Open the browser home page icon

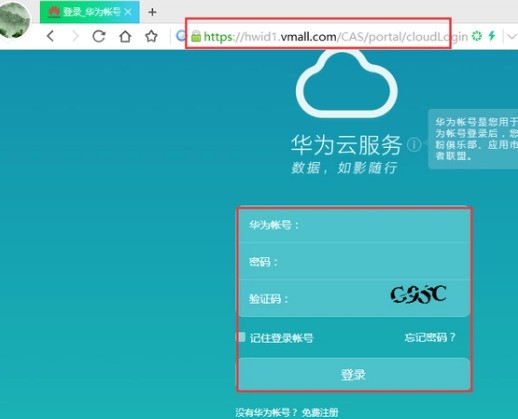[125, 36]
